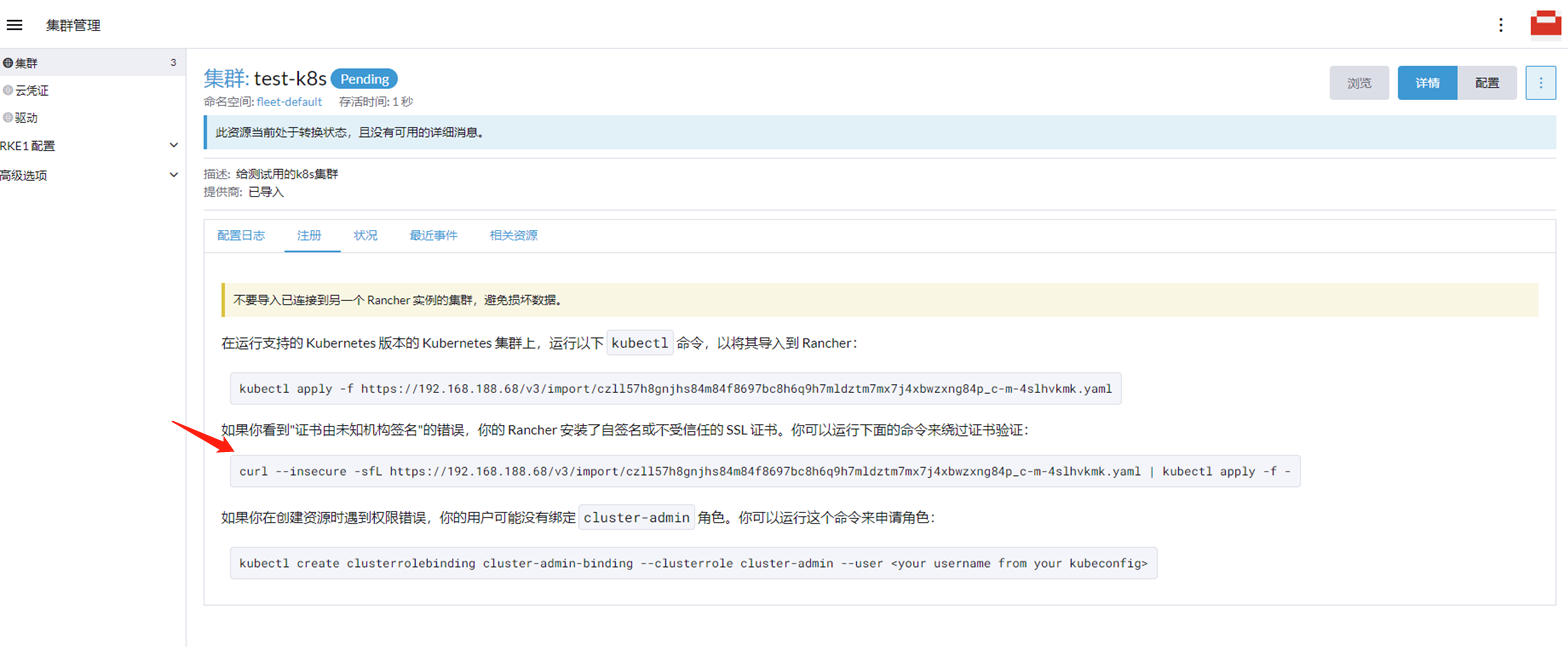Click the globe icon beside 集群

[x=8, y=63]
